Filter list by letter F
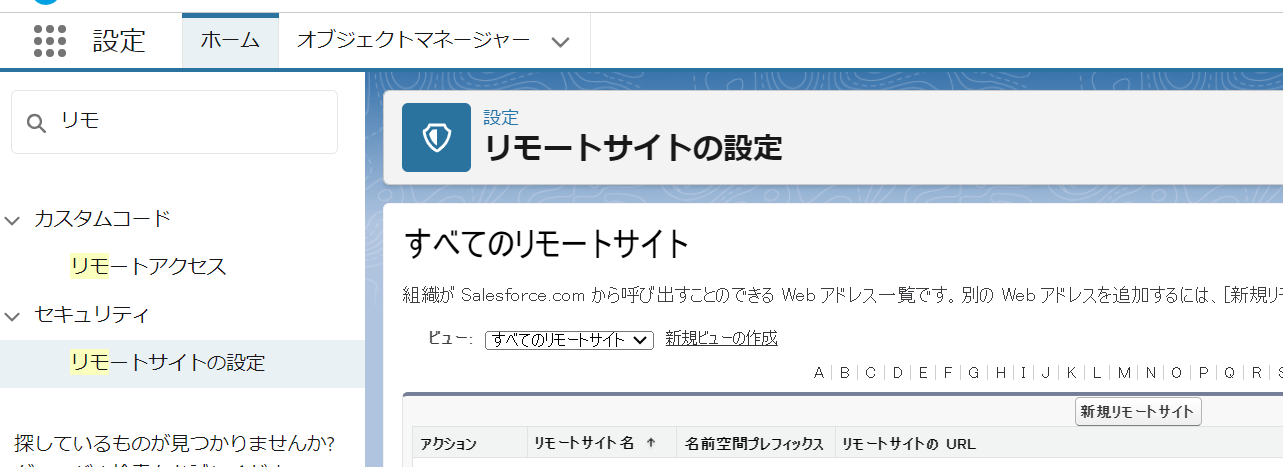 [x=948, y=373]
